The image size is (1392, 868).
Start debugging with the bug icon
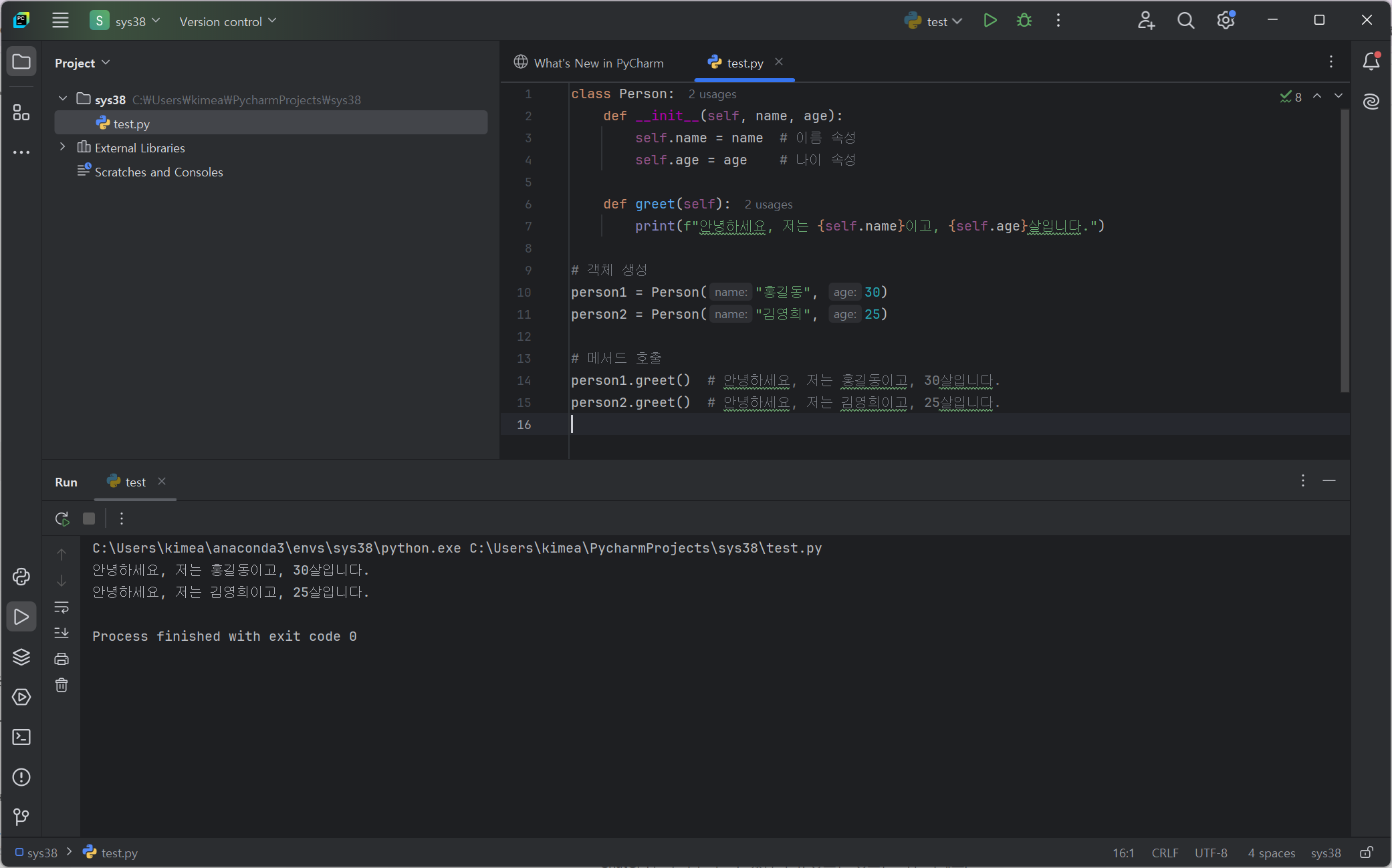(1024, 21)
